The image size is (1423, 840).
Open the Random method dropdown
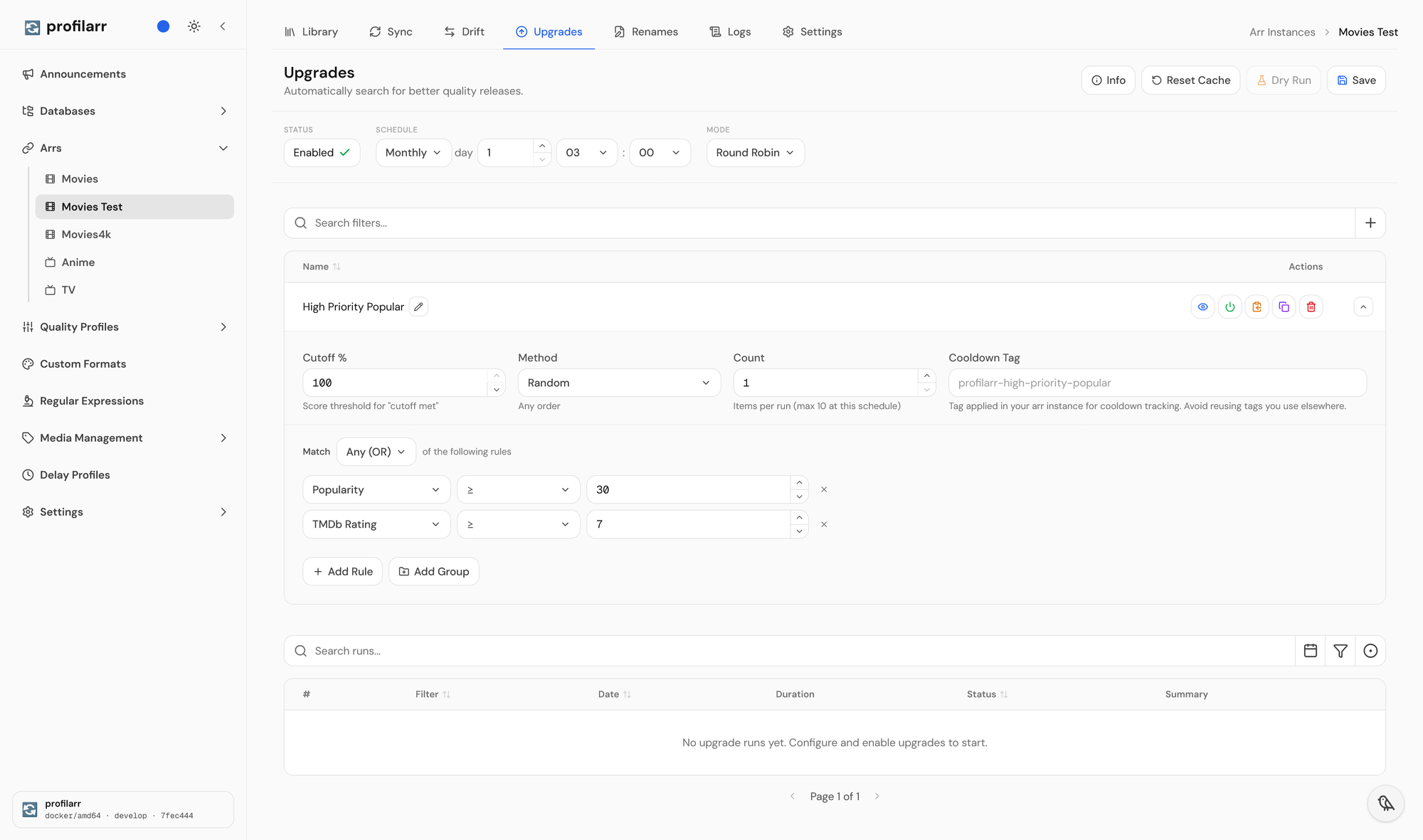[x=618, y=383]
